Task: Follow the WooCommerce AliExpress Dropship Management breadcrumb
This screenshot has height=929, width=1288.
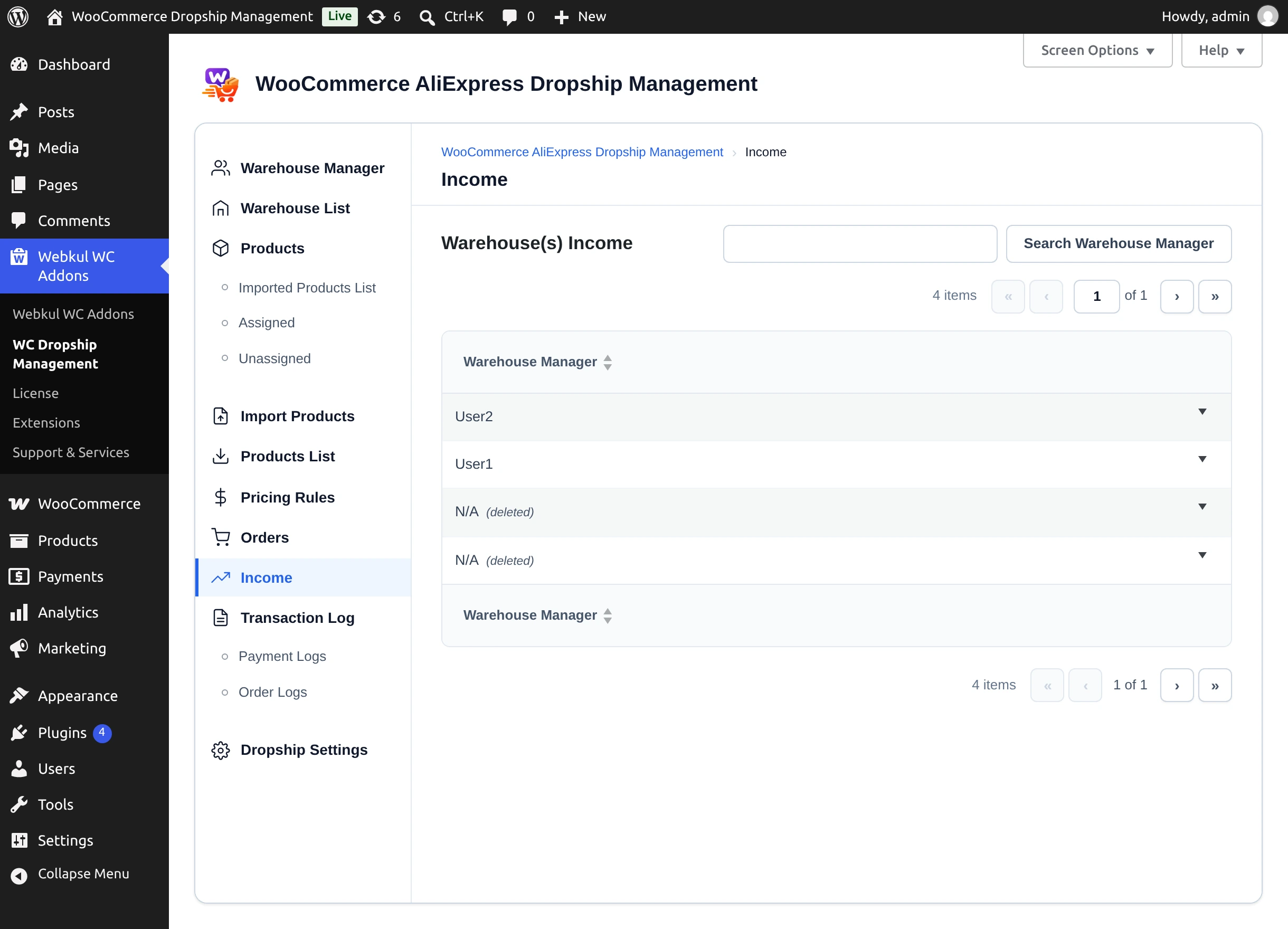Action: coord(582,152)
